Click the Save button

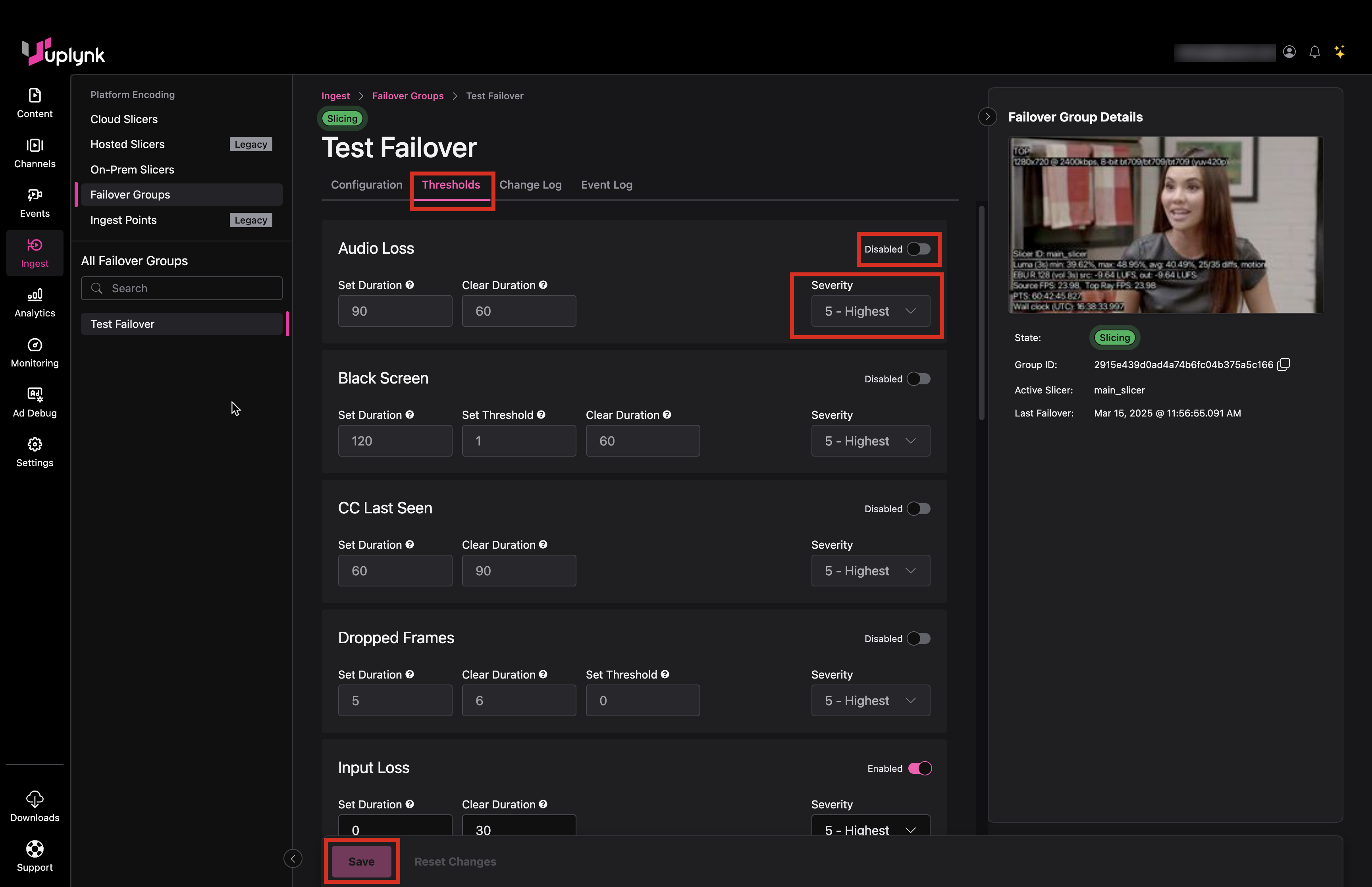coord(361,862)
